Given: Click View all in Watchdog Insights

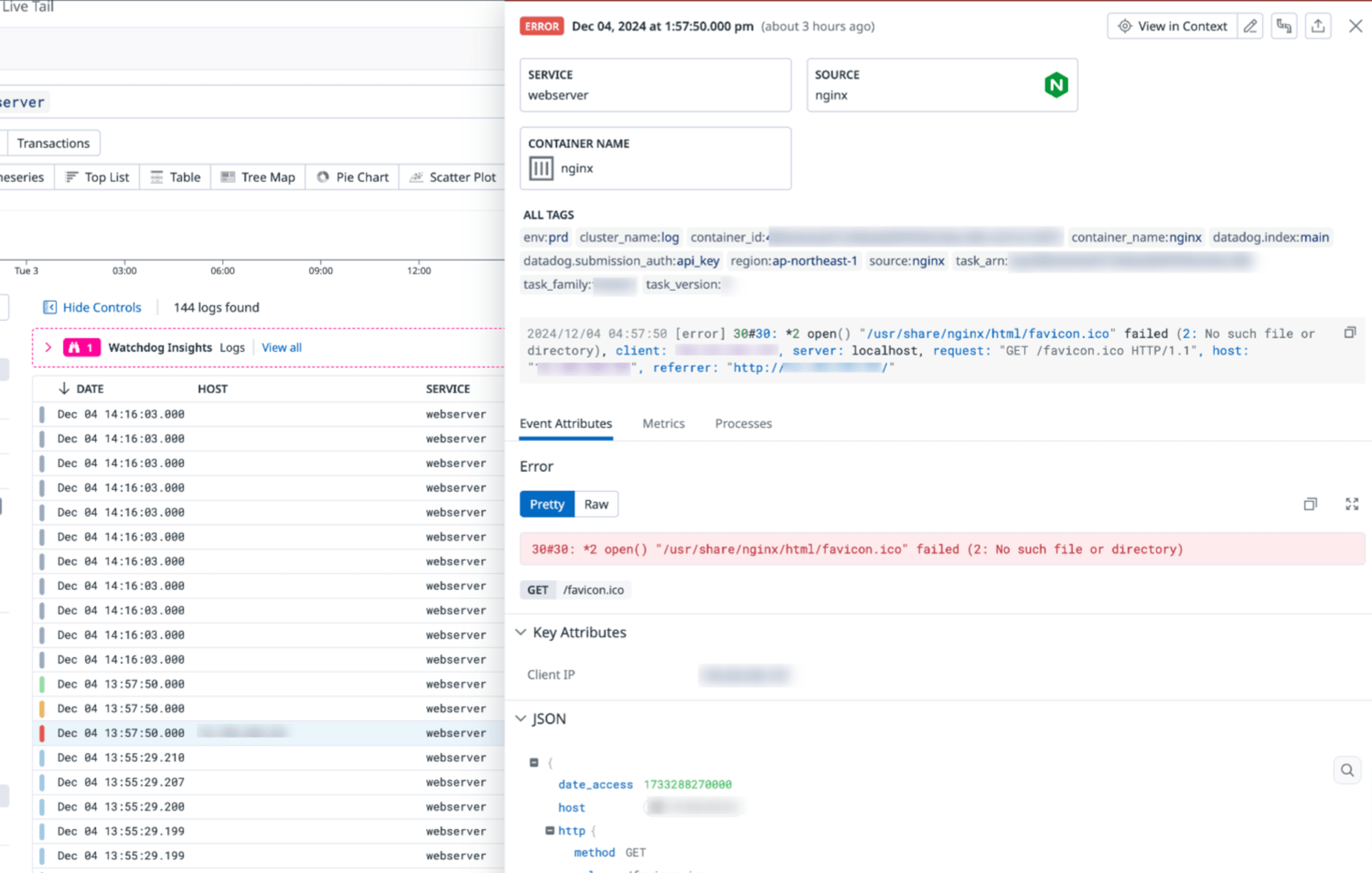Looking at the screenshot, I should 282,348.
